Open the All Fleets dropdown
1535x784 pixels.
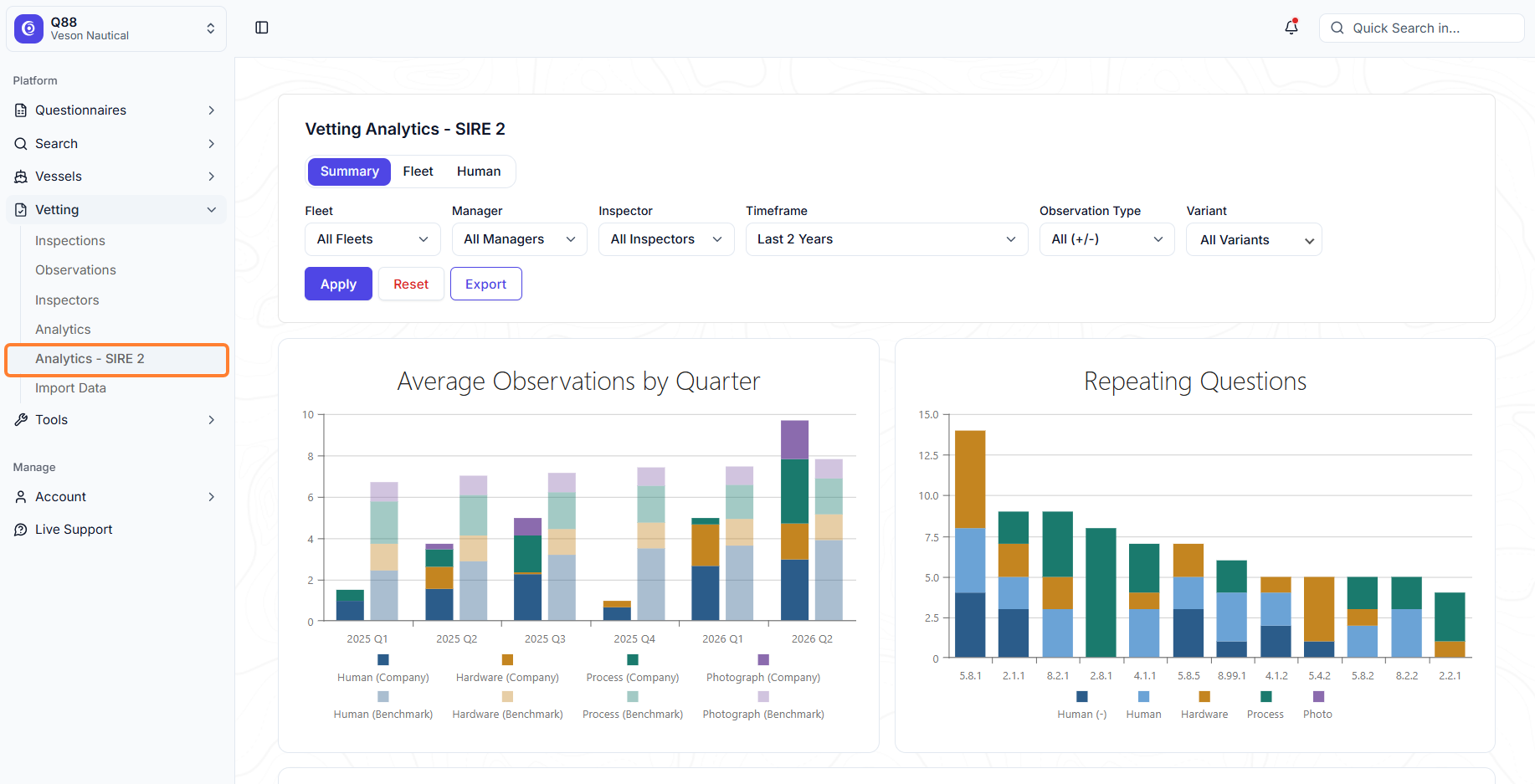pyautogui.click(x=372, y=239)
